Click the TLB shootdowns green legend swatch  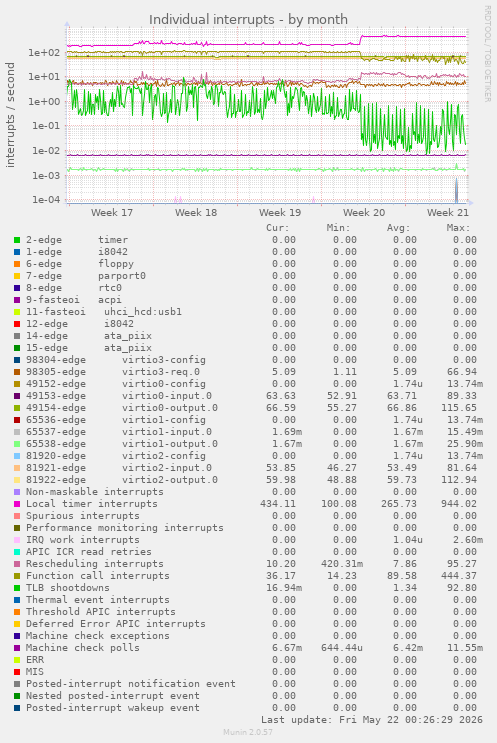[17, 588]
